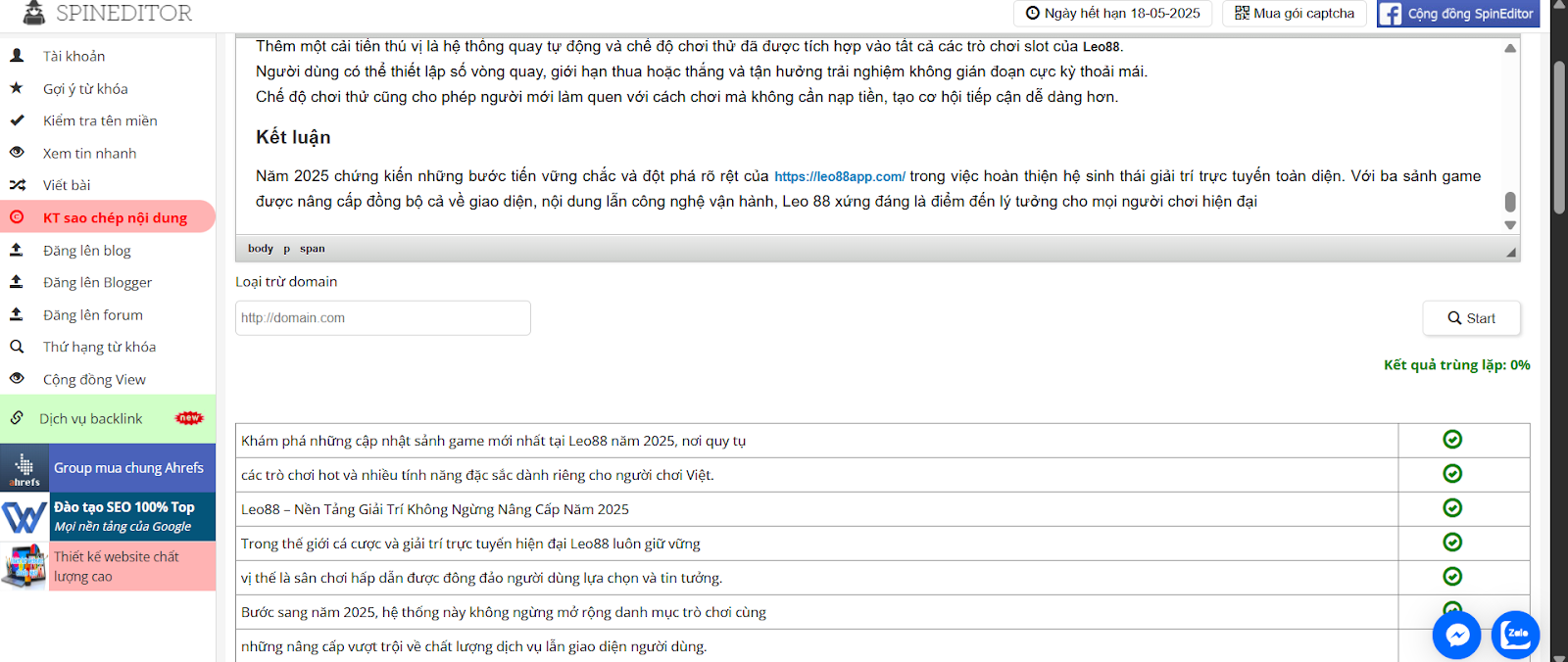The width and height of the screenshot is (1568, 662).
Task: Click Mua gói captcha button
Action: [x=1294, y=14]
